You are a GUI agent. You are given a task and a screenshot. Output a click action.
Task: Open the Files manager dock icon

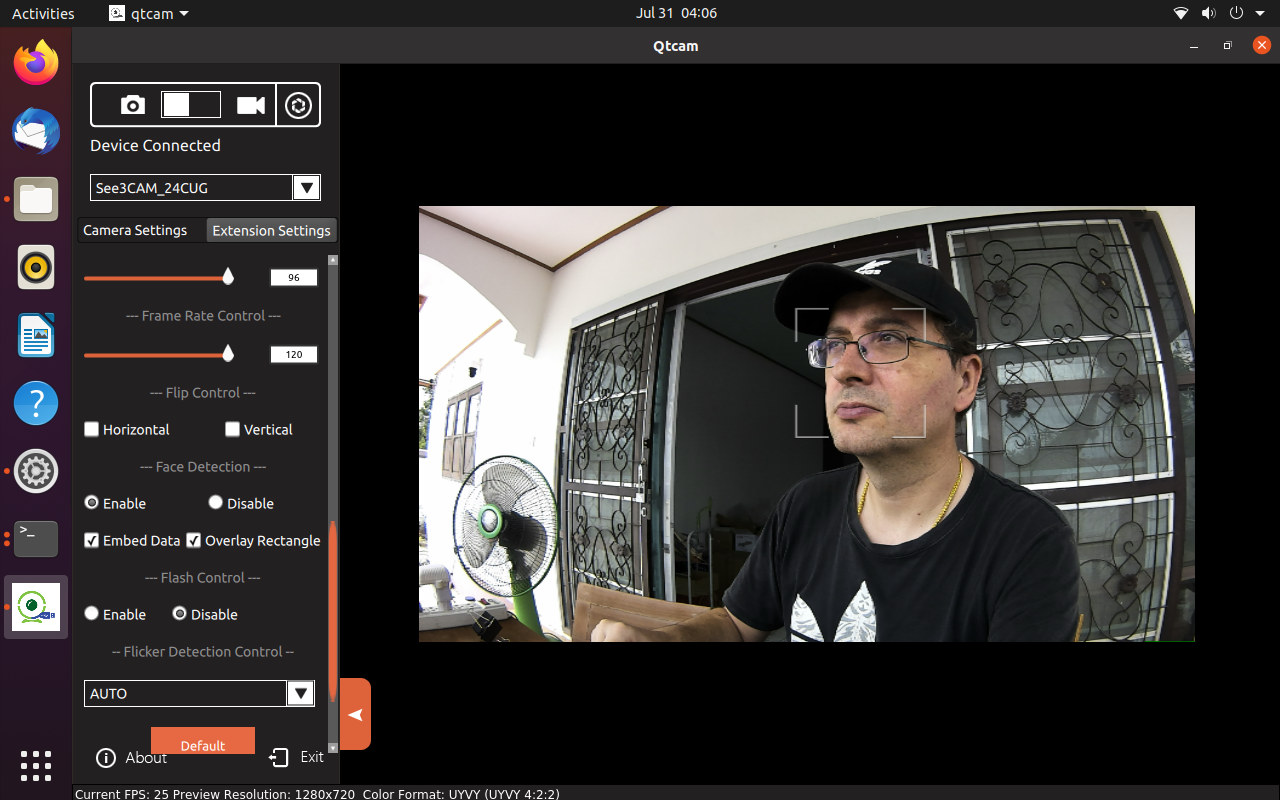pos(36,199)
